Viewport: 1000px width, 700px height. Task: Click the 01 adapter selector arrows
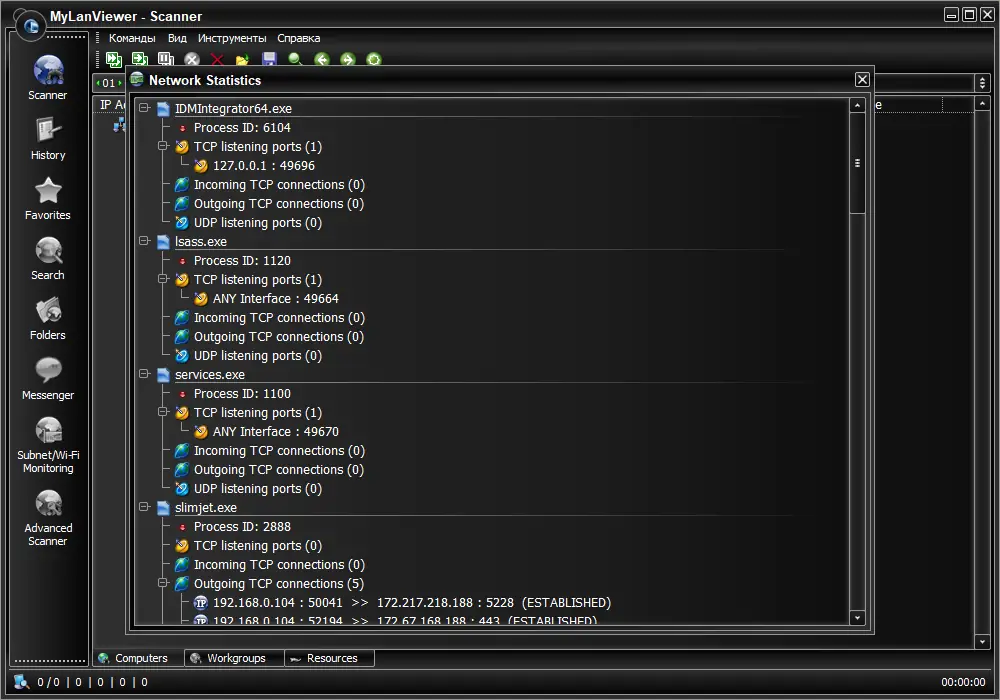point(108,83)
